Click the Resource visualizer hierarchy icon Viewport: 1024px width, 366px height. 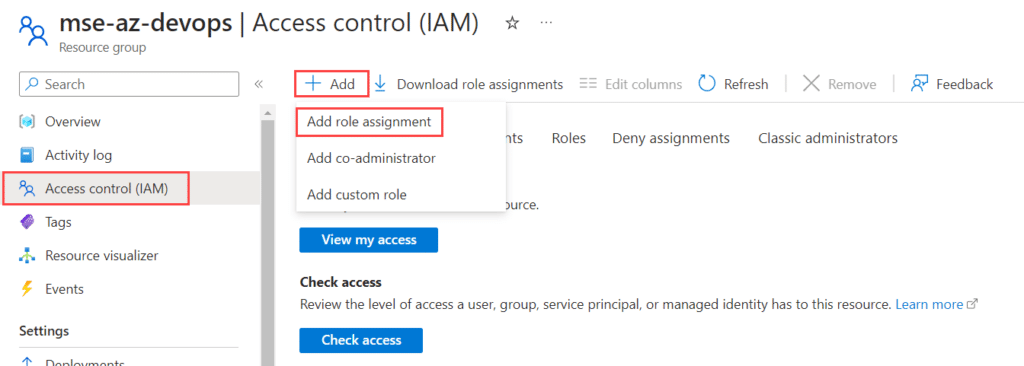(x=27, y=256)
